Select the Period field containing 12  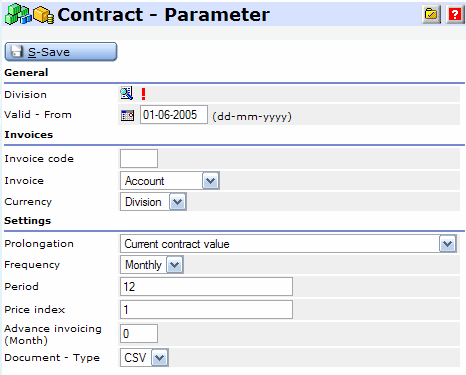pyautogui.click(x=206, y=286)
